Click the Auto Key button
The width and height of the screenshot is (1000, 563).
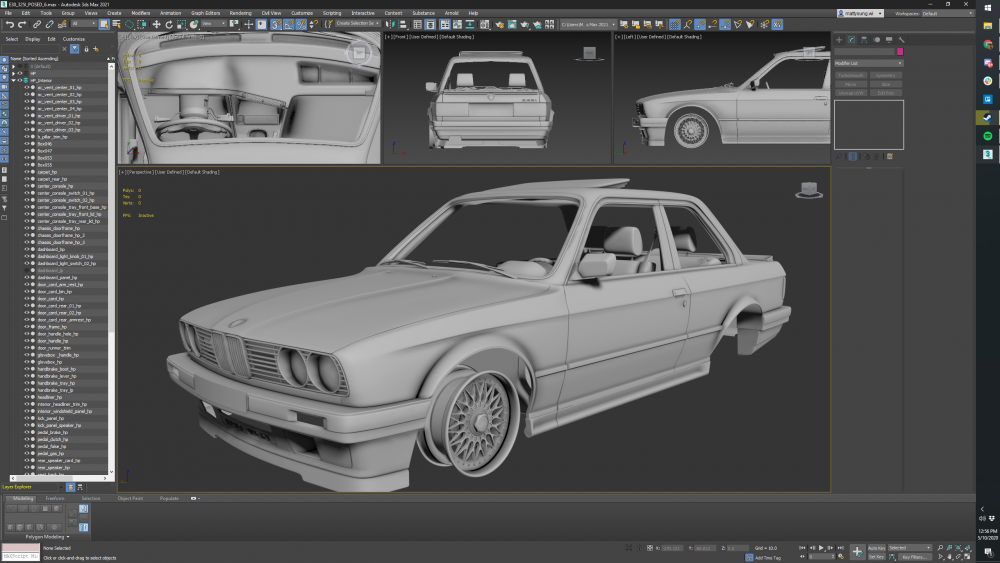click(876, 548)
